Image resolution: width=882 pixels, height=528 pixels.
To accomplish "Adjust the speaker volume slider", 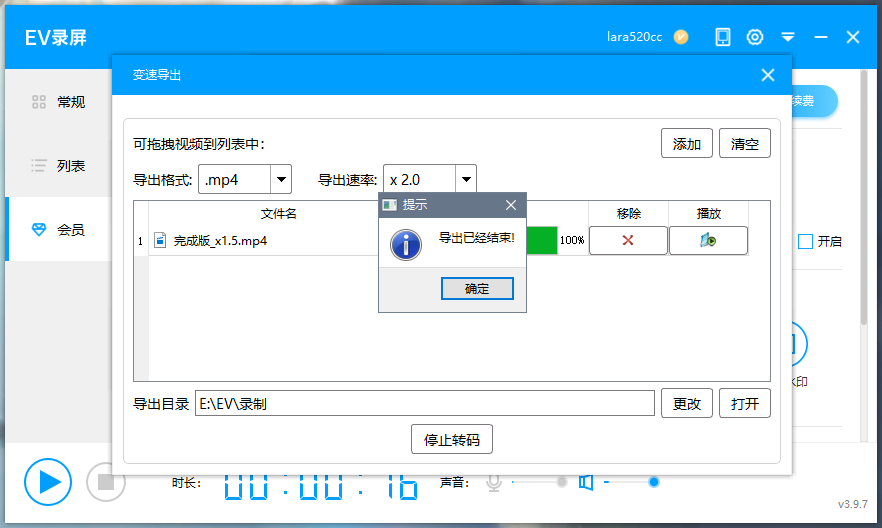I will point(632,482).
